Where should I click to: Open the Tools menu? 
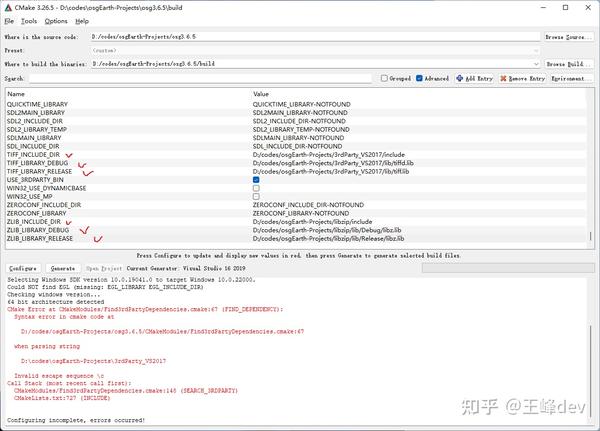click(x=29, y=21)
